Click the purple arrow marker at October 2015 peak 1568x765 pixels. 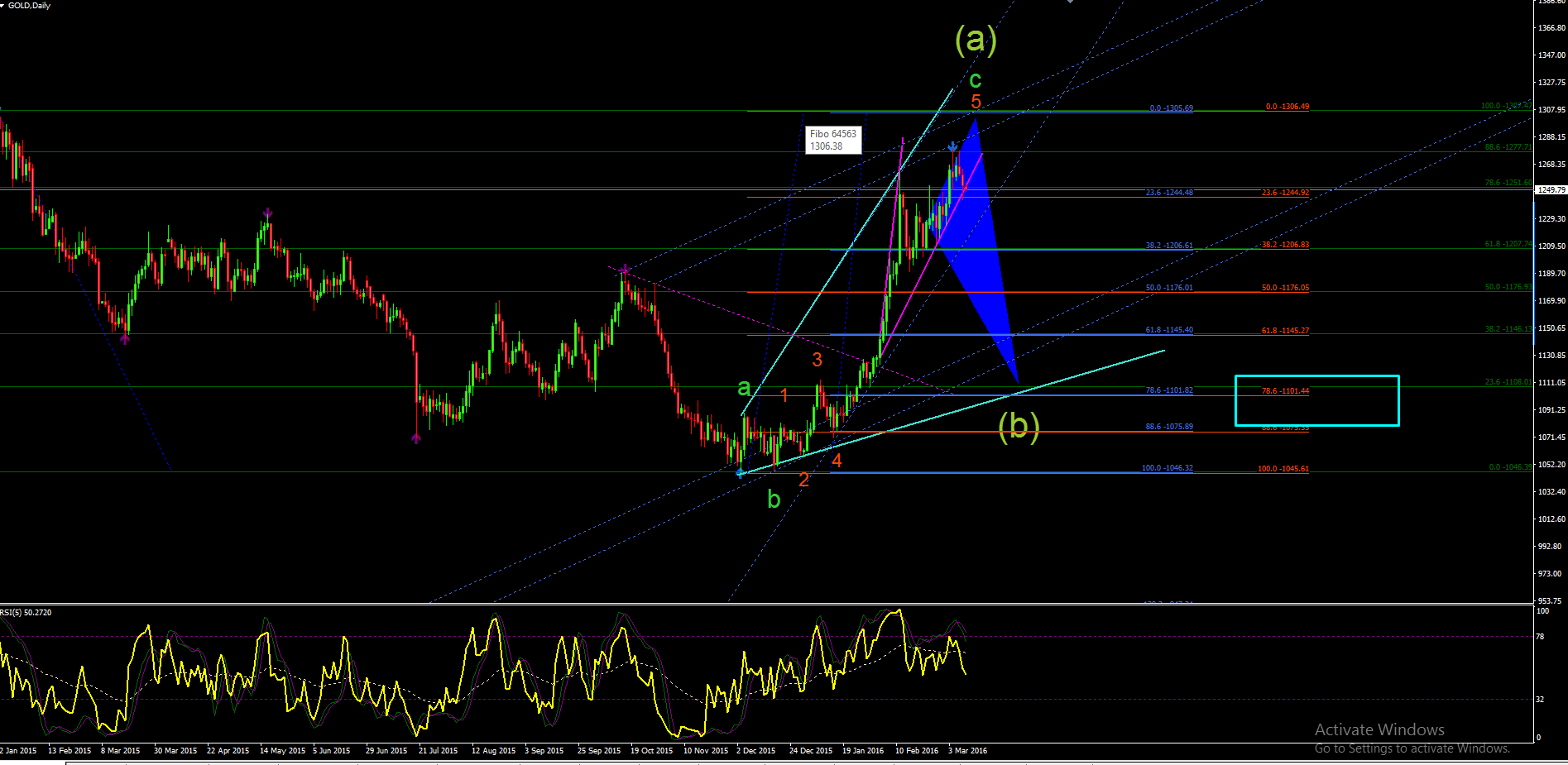[x=625, y=269]
